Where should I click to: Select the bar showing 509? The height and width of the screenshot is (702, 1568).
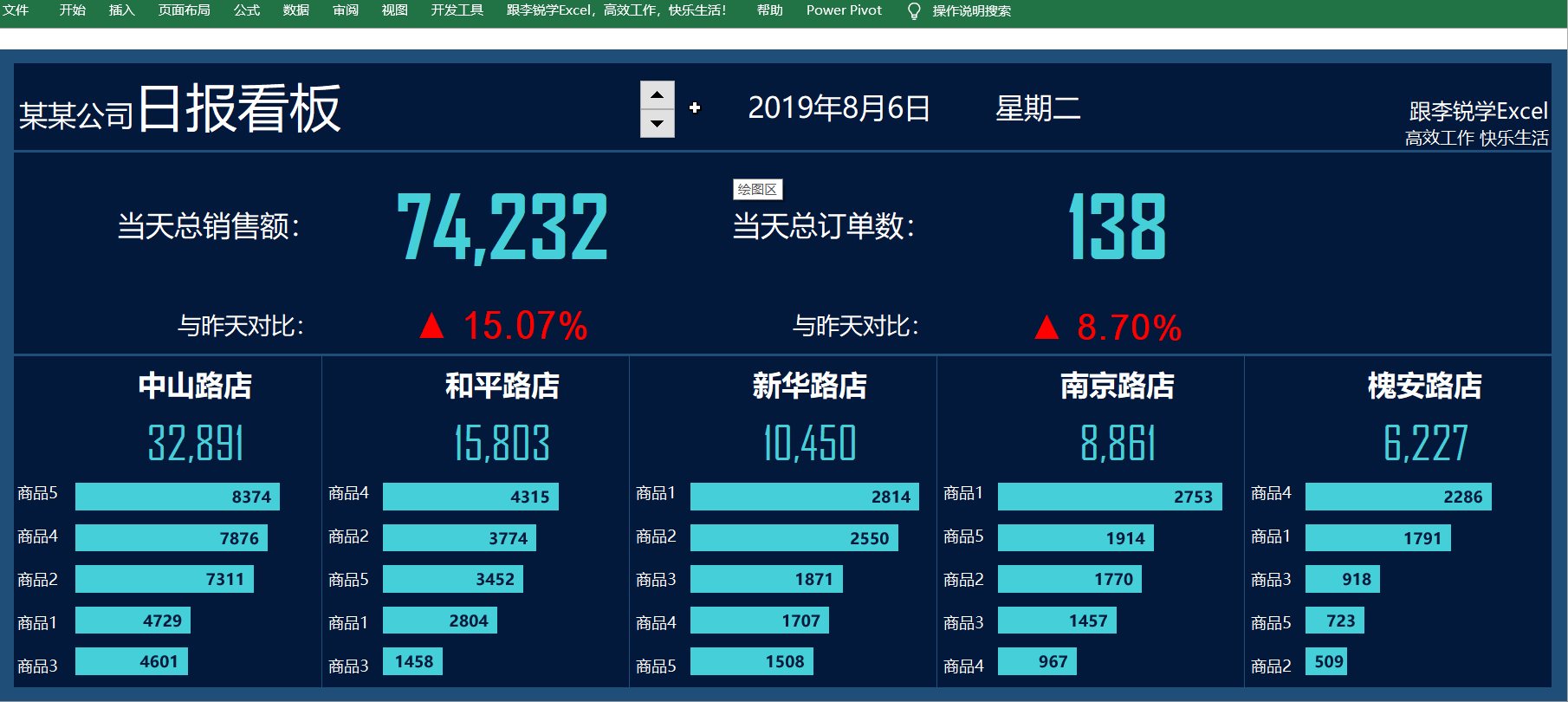(1326, 661)
